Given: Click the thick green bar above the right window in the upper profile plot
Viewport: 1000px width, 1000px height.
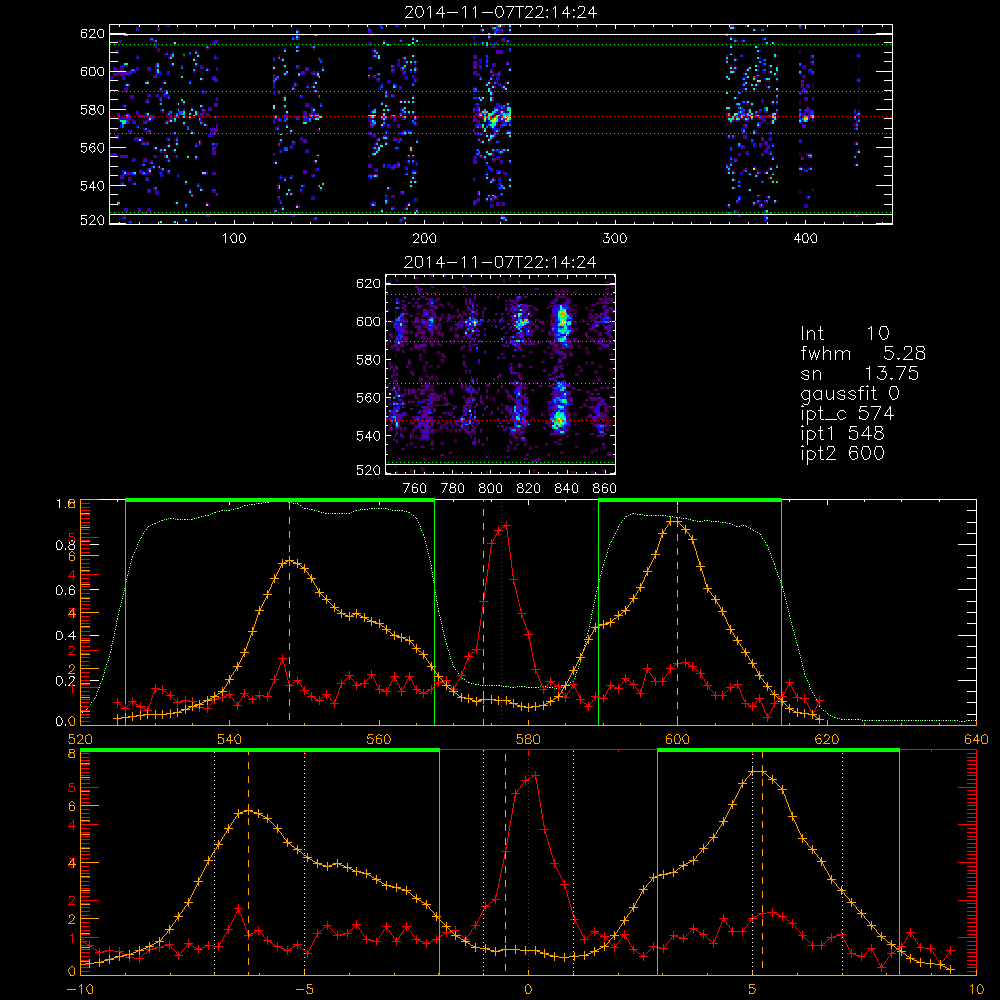Looking at the screenshot, I should coord(689,500).
